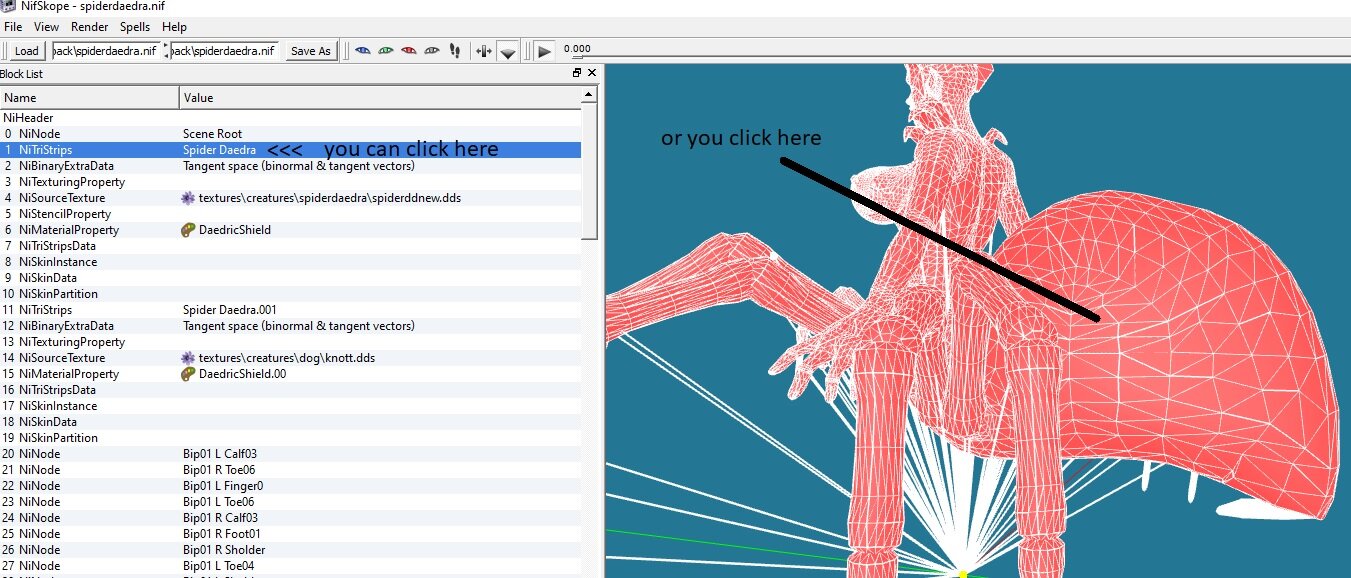1351x578 pixels.
Task: Select NiNode Bip01 L Toe06
Action: tap(290, 501)
